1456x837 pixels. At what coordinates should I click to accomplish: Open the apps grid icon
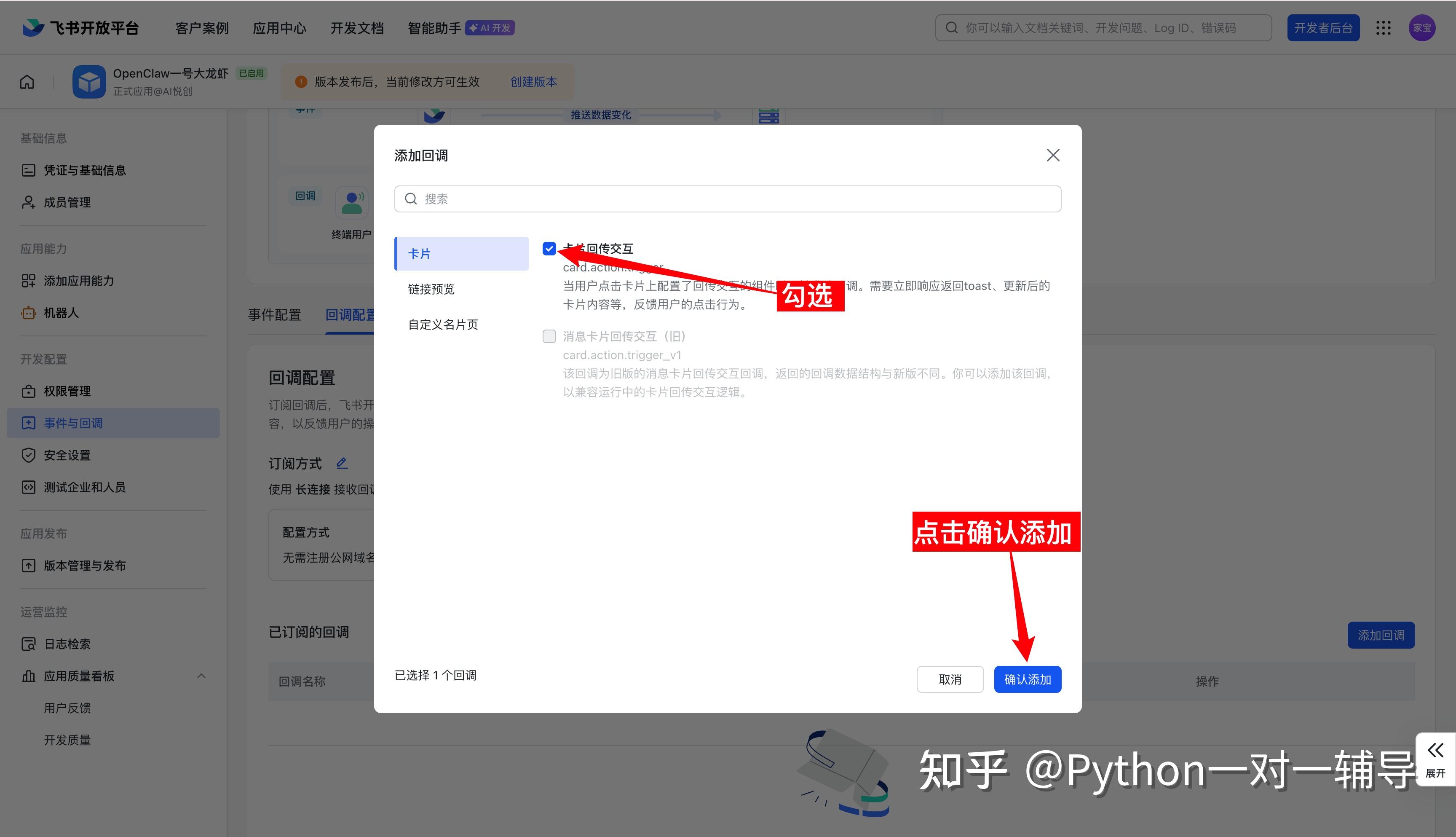coord(1383,27)
